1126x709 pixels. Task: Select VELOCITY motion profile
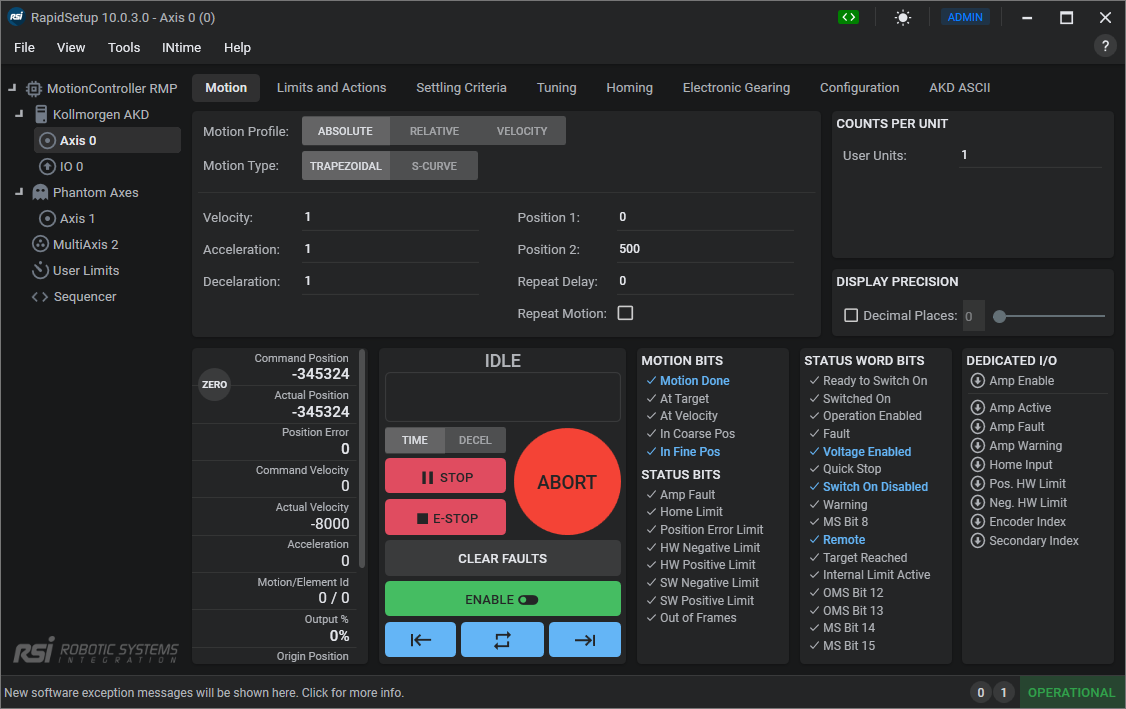tap(522, 131)
